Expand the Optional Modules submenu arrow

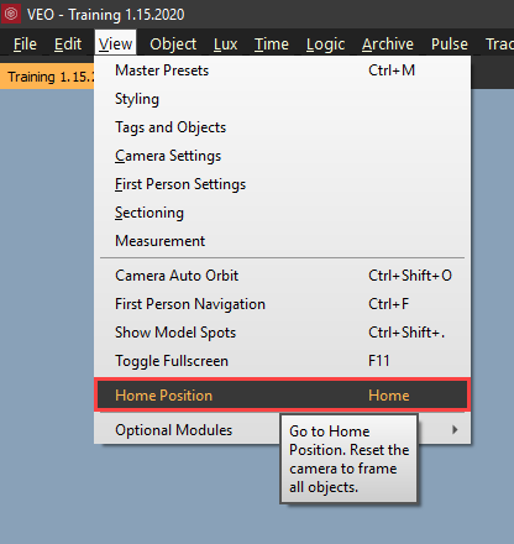[455, 430]
